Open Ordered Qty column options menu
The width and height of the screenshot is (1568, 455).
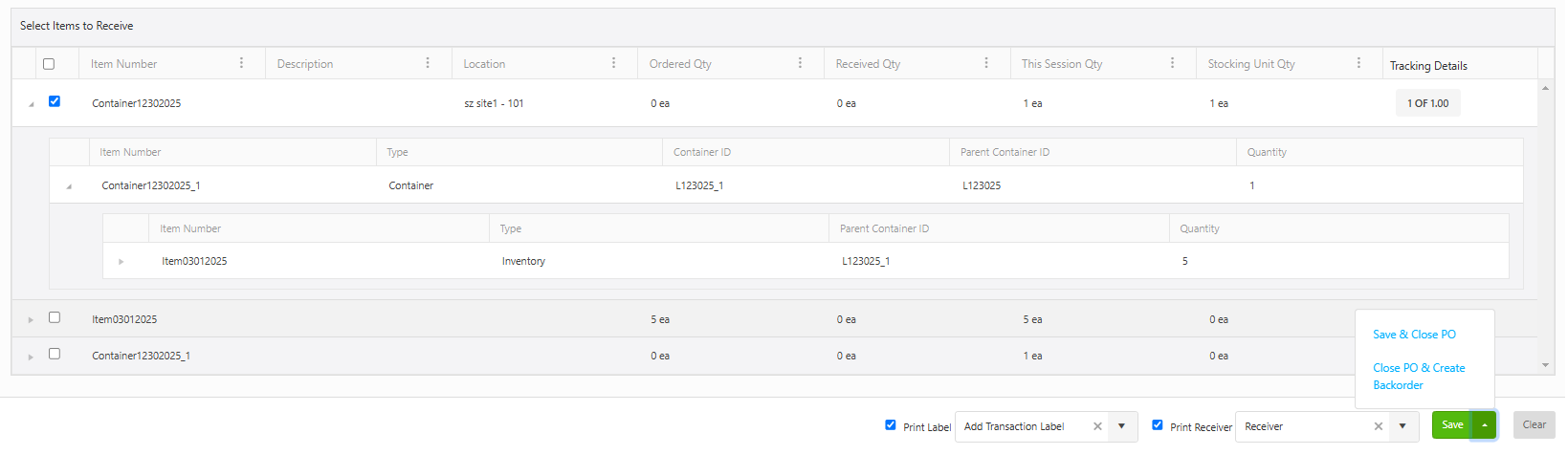800,63
